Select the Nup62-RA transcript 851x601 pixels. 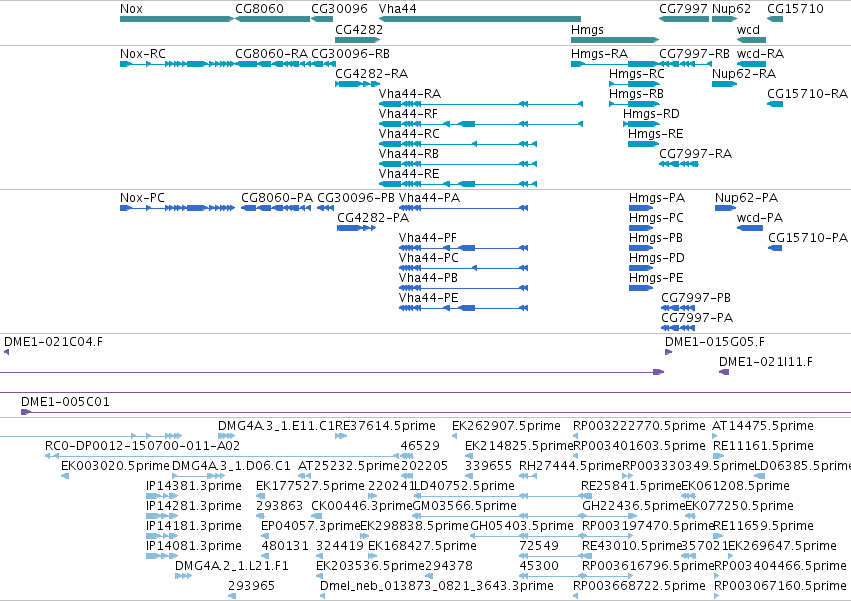pyautogui.click(x=725, y=84)
